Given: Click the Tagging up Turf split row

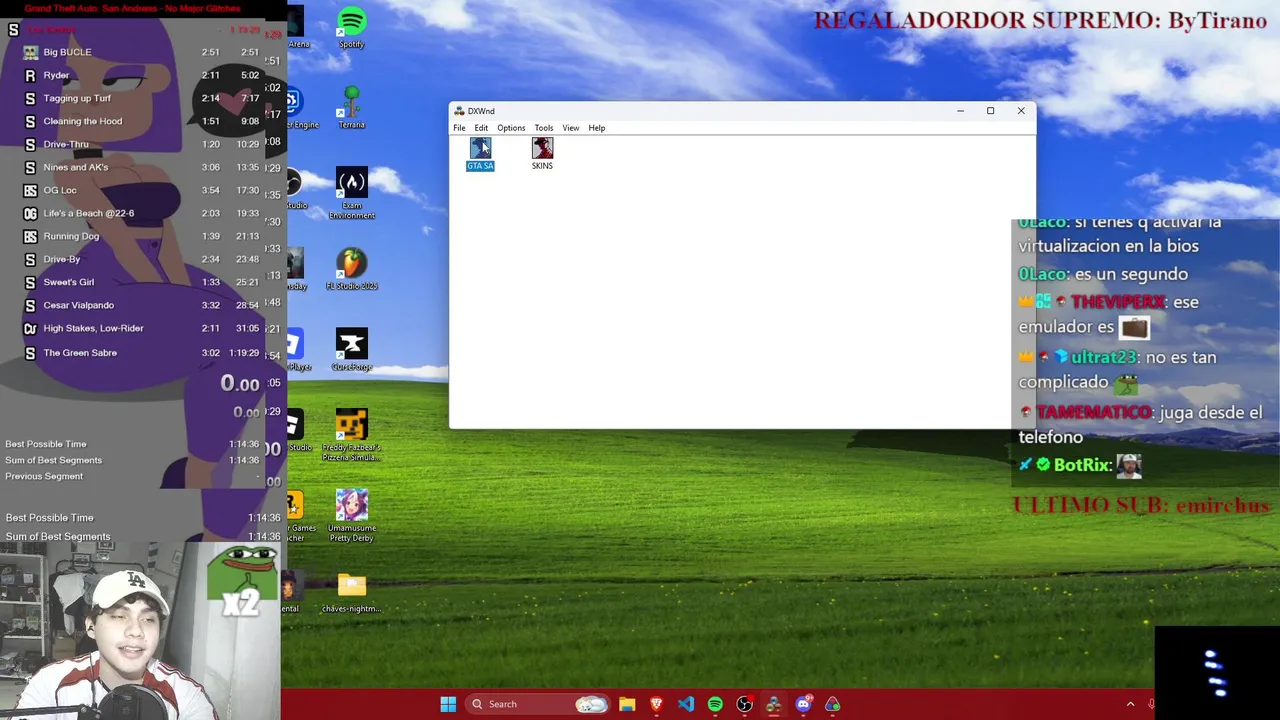Looking at the screenshot, I should coord(140,98).
